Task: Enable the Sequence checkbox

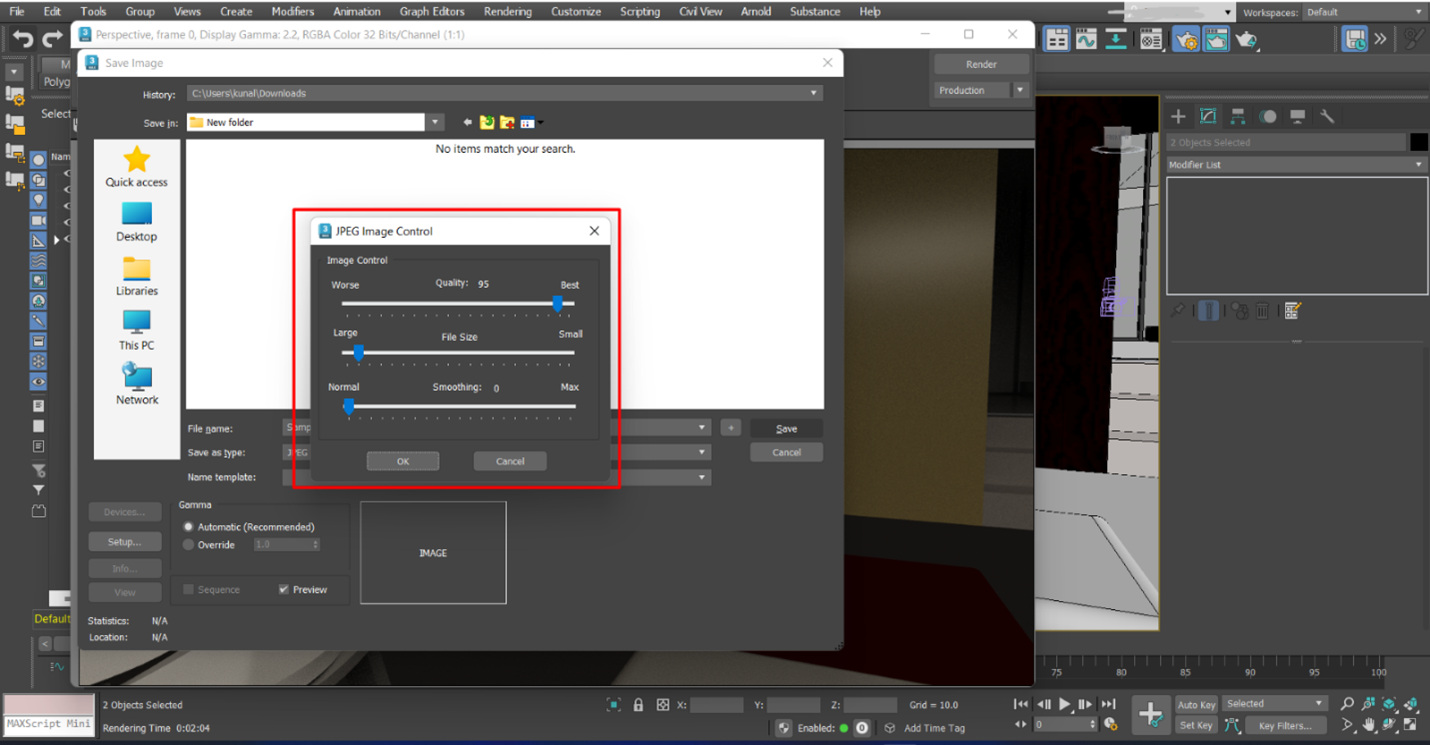Action: click(187, 589)
